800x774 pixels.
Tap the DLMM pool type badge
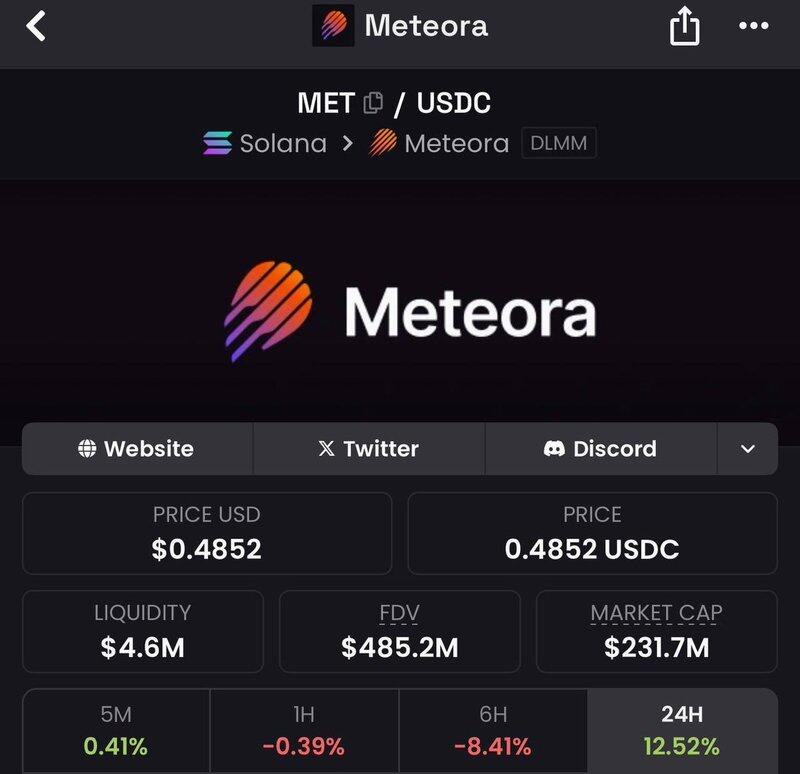pyautogui.click(x=559, y=144)
